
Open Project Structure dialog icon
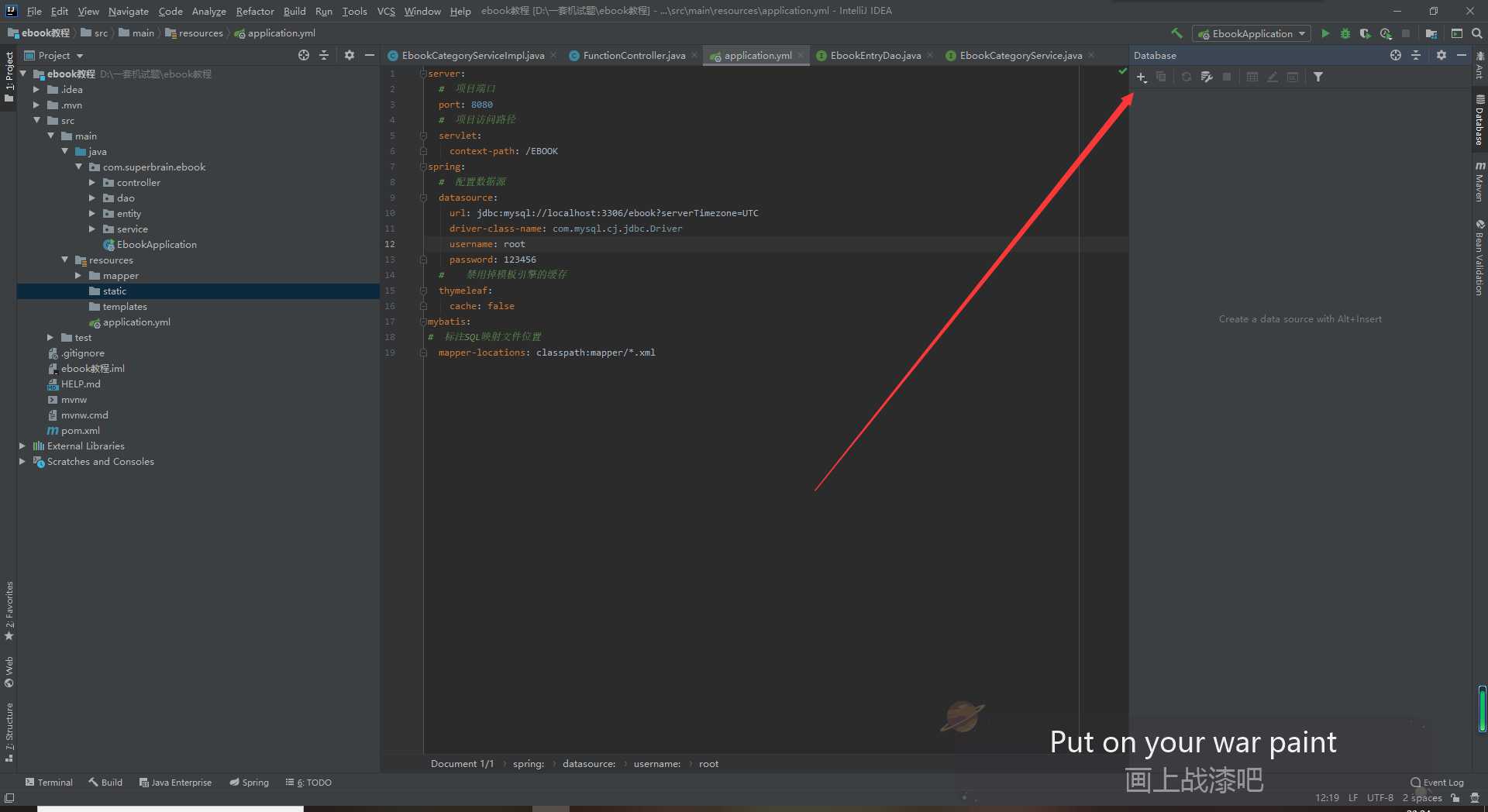pos(1431,33)
